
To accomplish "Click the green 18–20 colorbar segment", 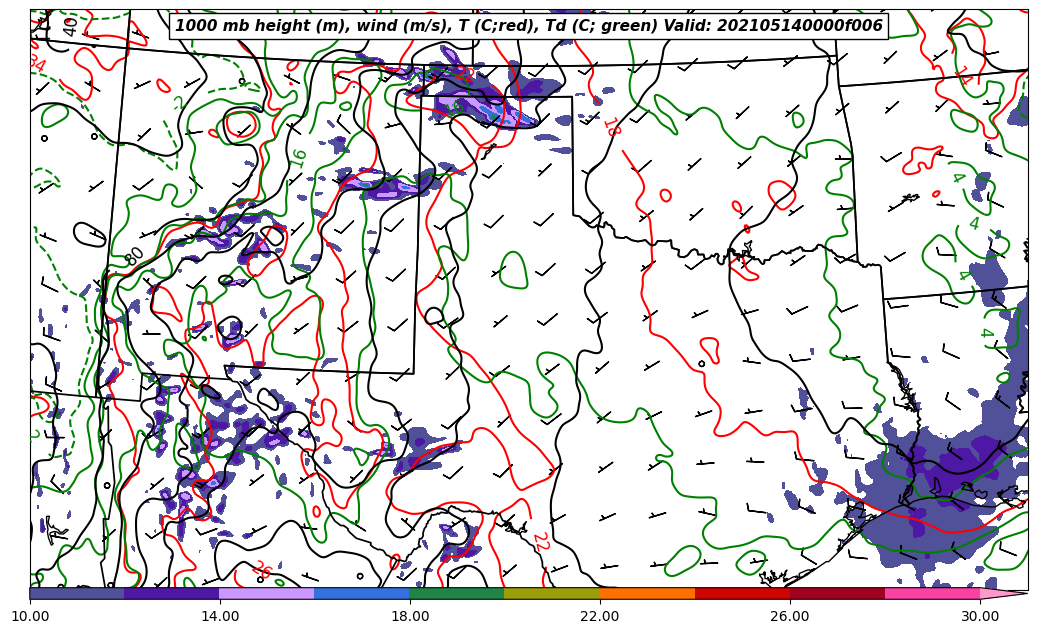I will click(457, 593).
